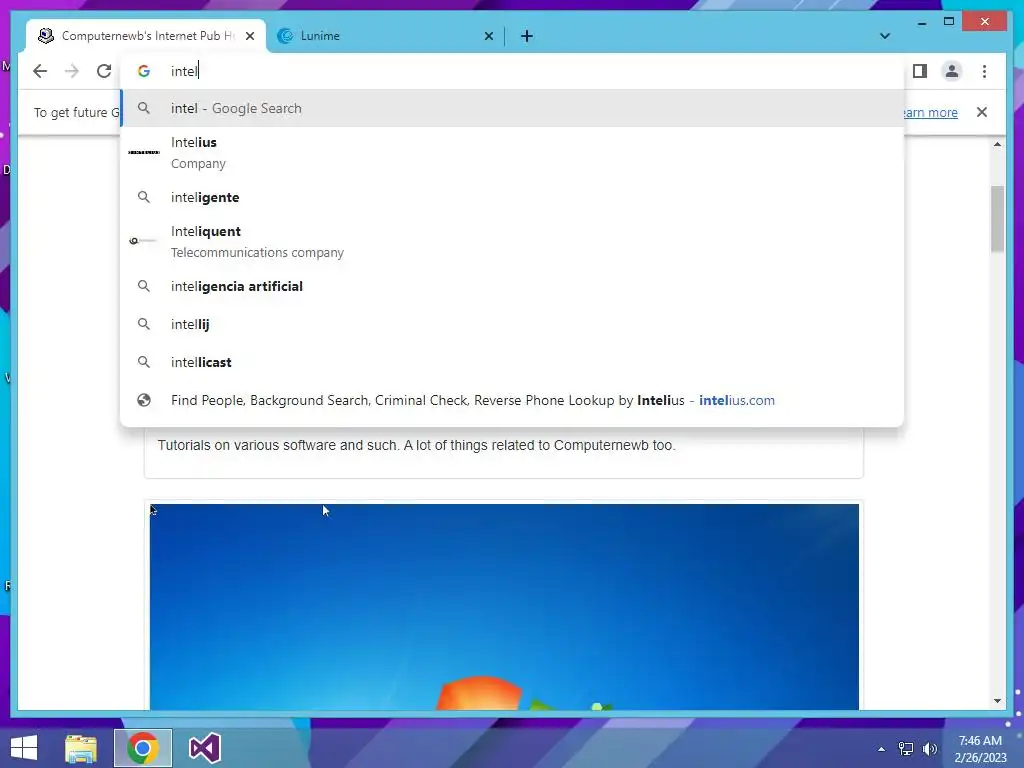This screenshot has width=1024, height=768.
Task: Click the magnifier icon beside intellicast
Action: coord(144,362)
